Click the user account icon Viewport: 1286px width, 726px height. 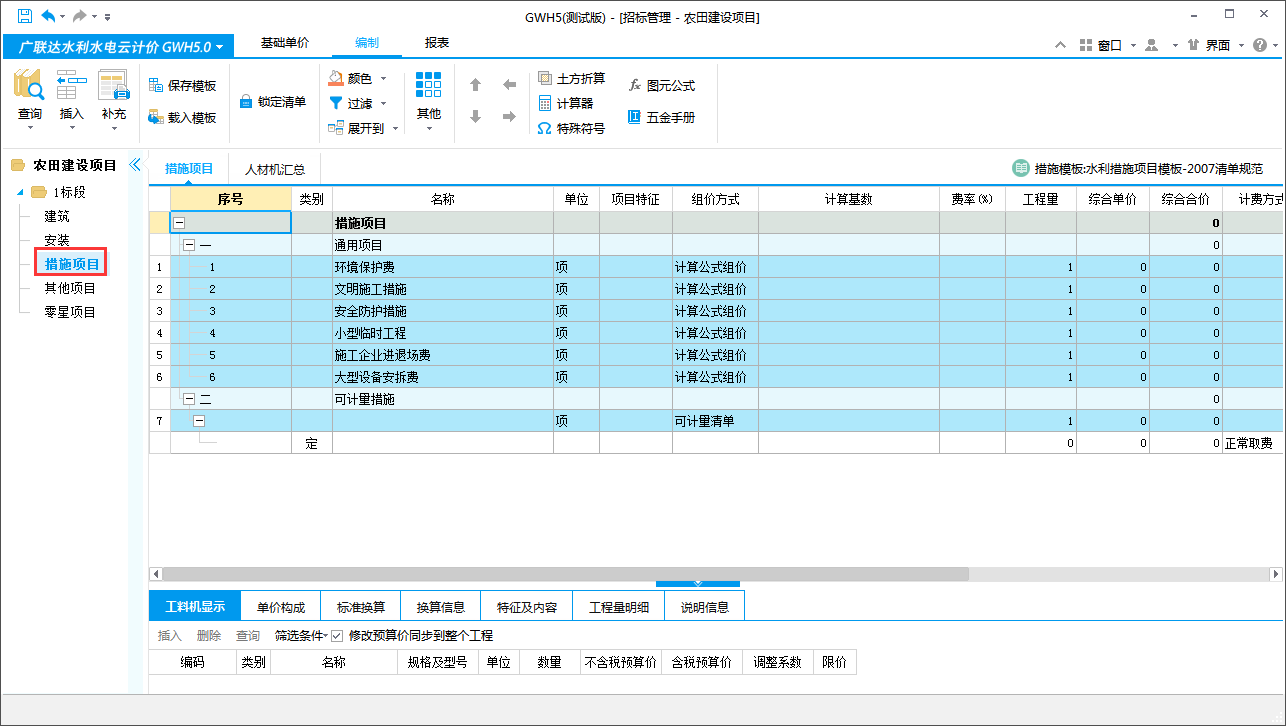coord(1151,45)
